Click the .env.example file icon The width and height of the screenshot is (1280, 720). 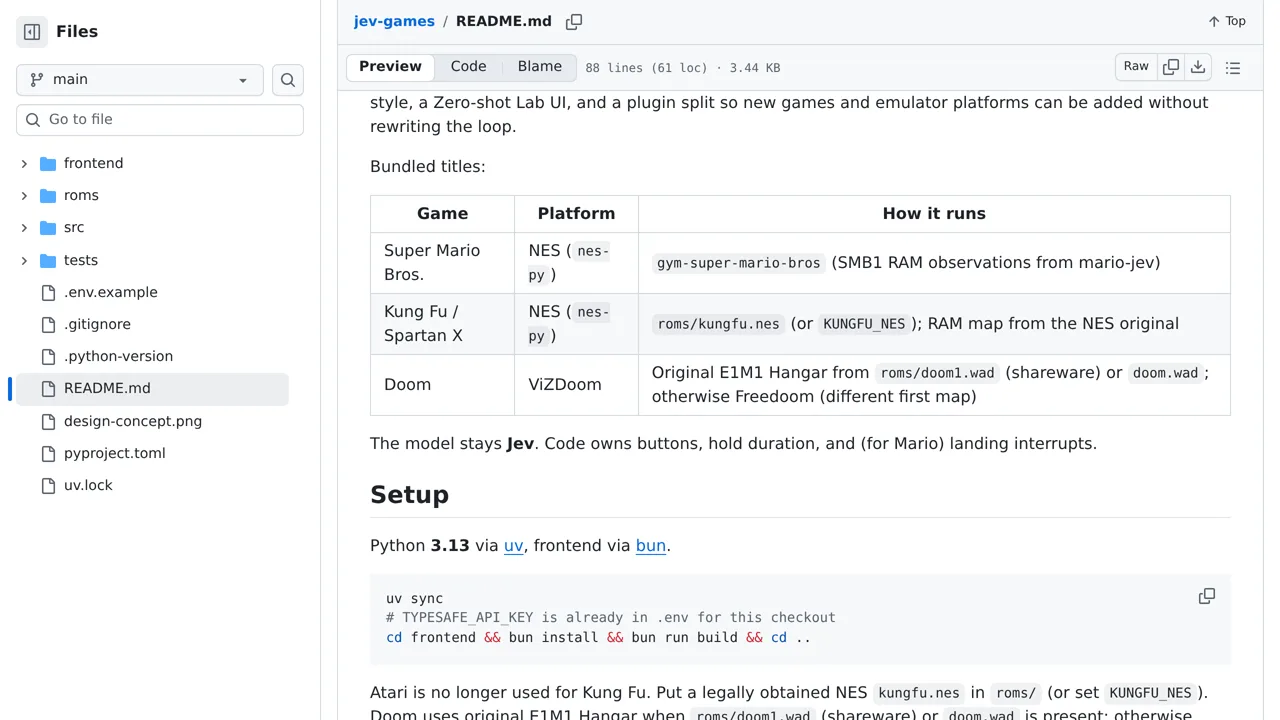tap(48, 292)
